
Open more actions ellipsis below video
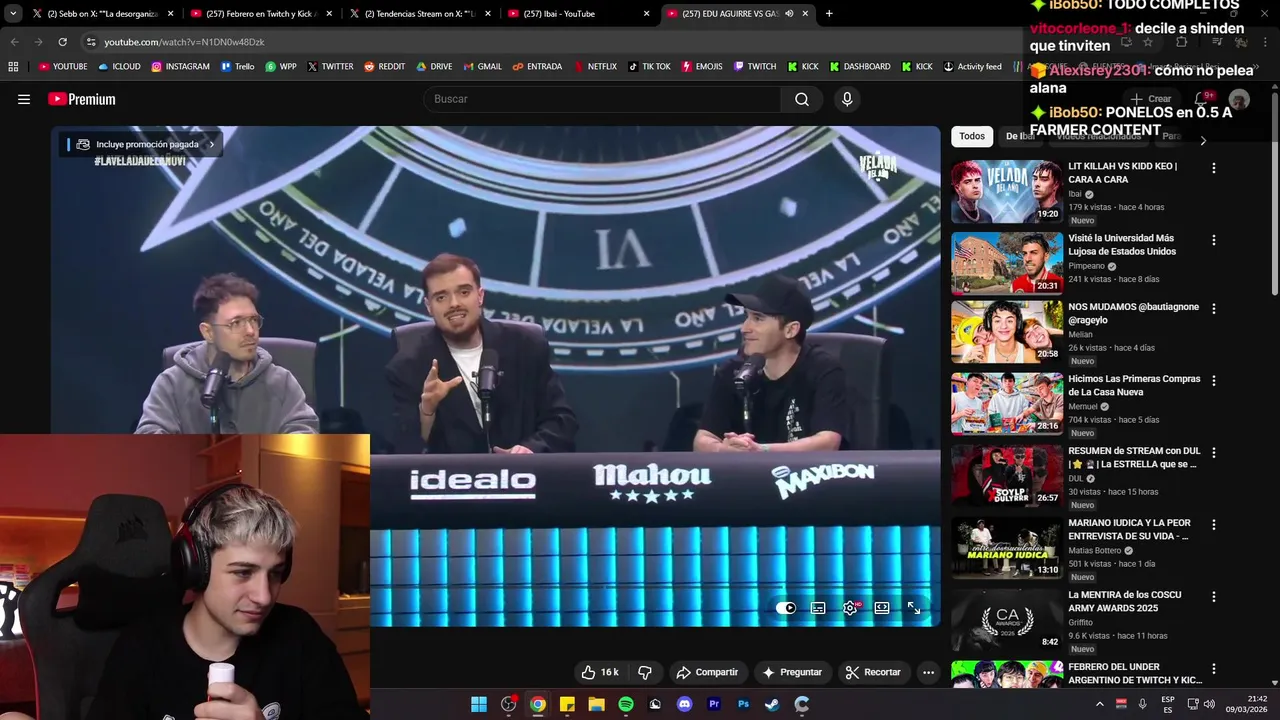click(929, 672)
